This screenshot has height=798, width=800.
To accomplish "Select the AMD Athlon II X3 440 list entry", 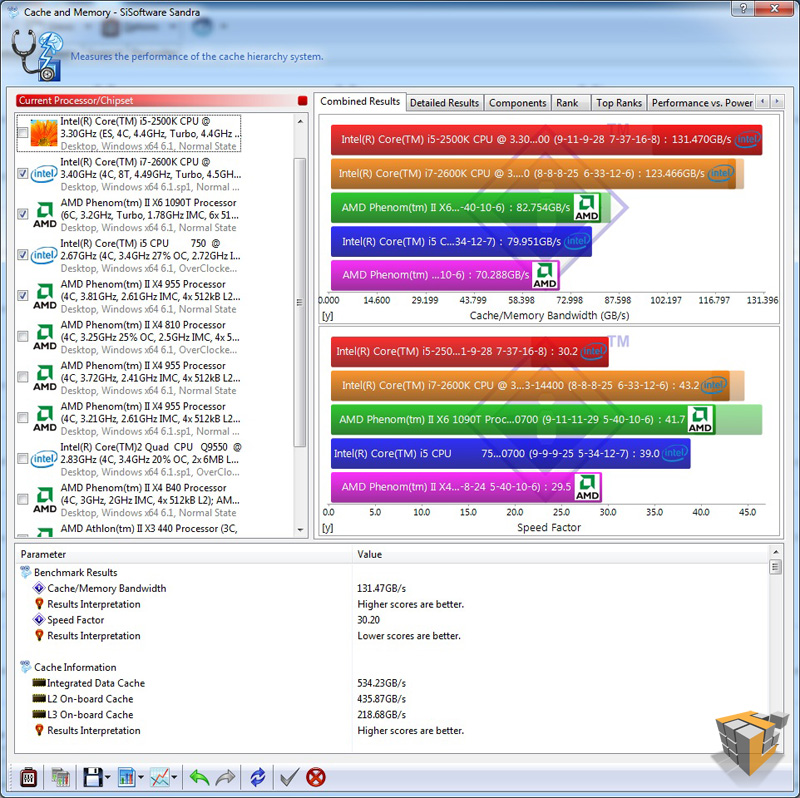I will 149,529.
